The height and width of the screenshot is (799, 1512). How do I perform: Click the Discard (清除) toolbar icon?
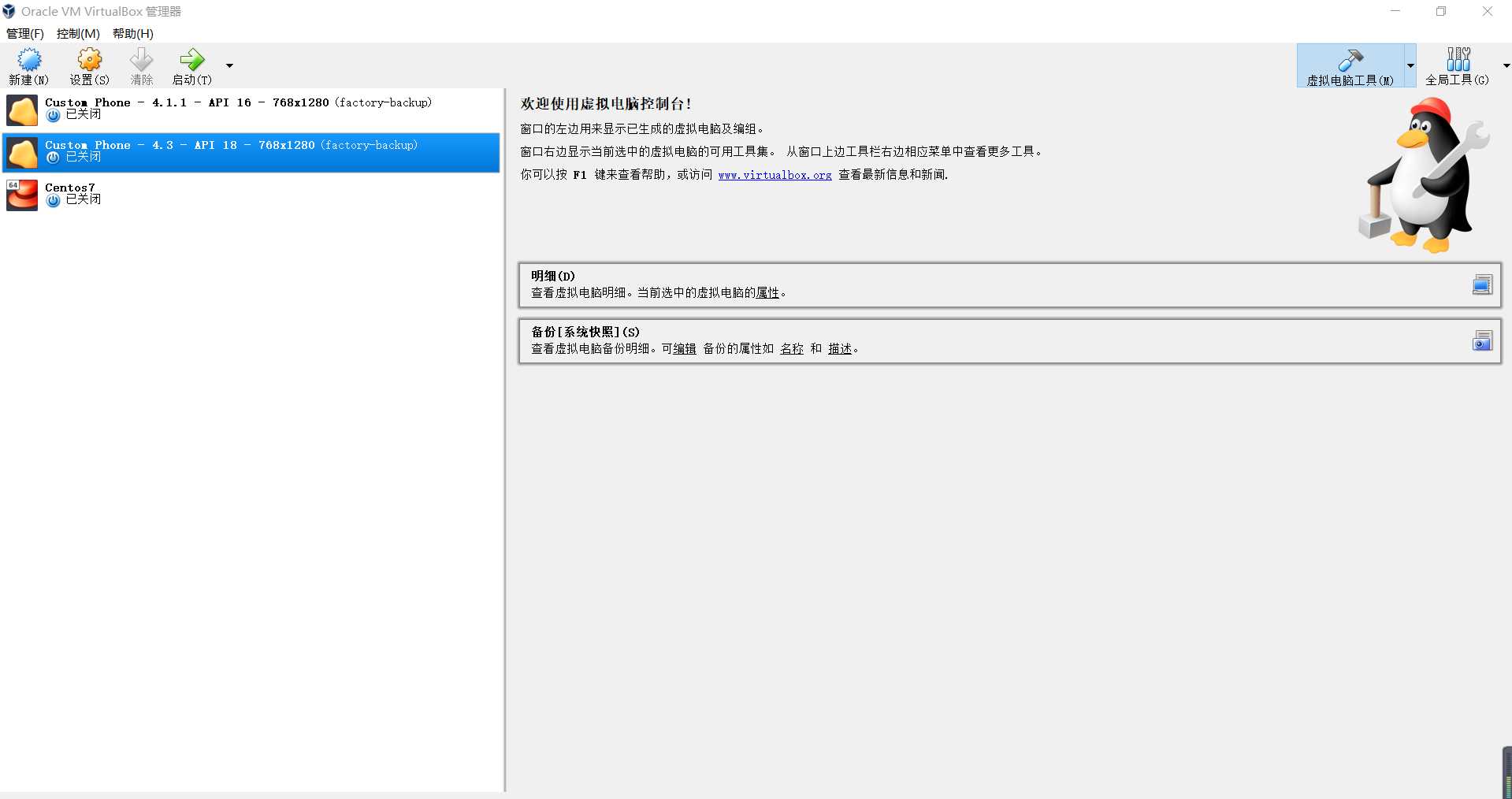point(142,60)
